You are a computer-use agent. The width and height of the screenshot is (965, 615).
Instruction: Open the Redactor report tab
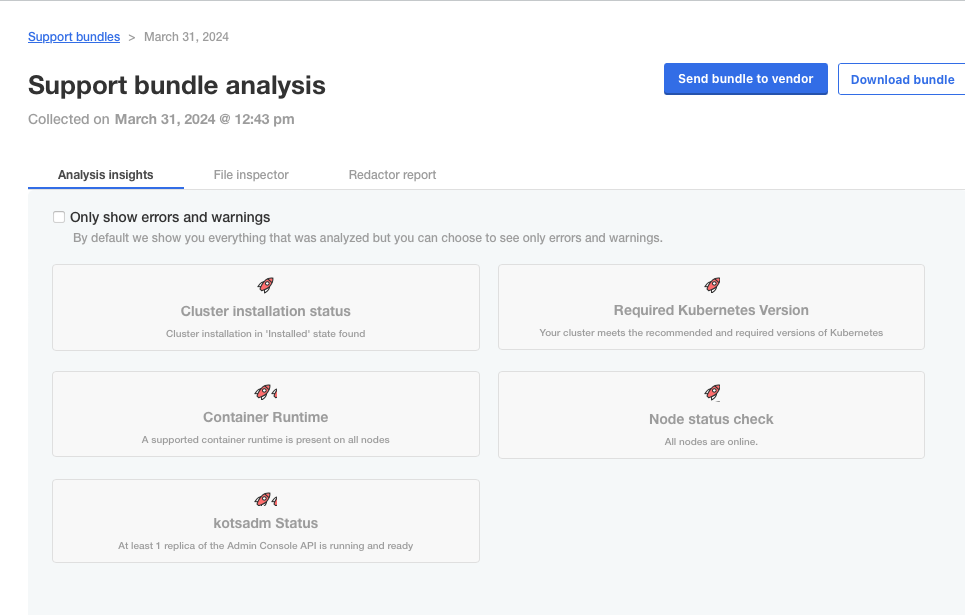(x=392, y=175)
